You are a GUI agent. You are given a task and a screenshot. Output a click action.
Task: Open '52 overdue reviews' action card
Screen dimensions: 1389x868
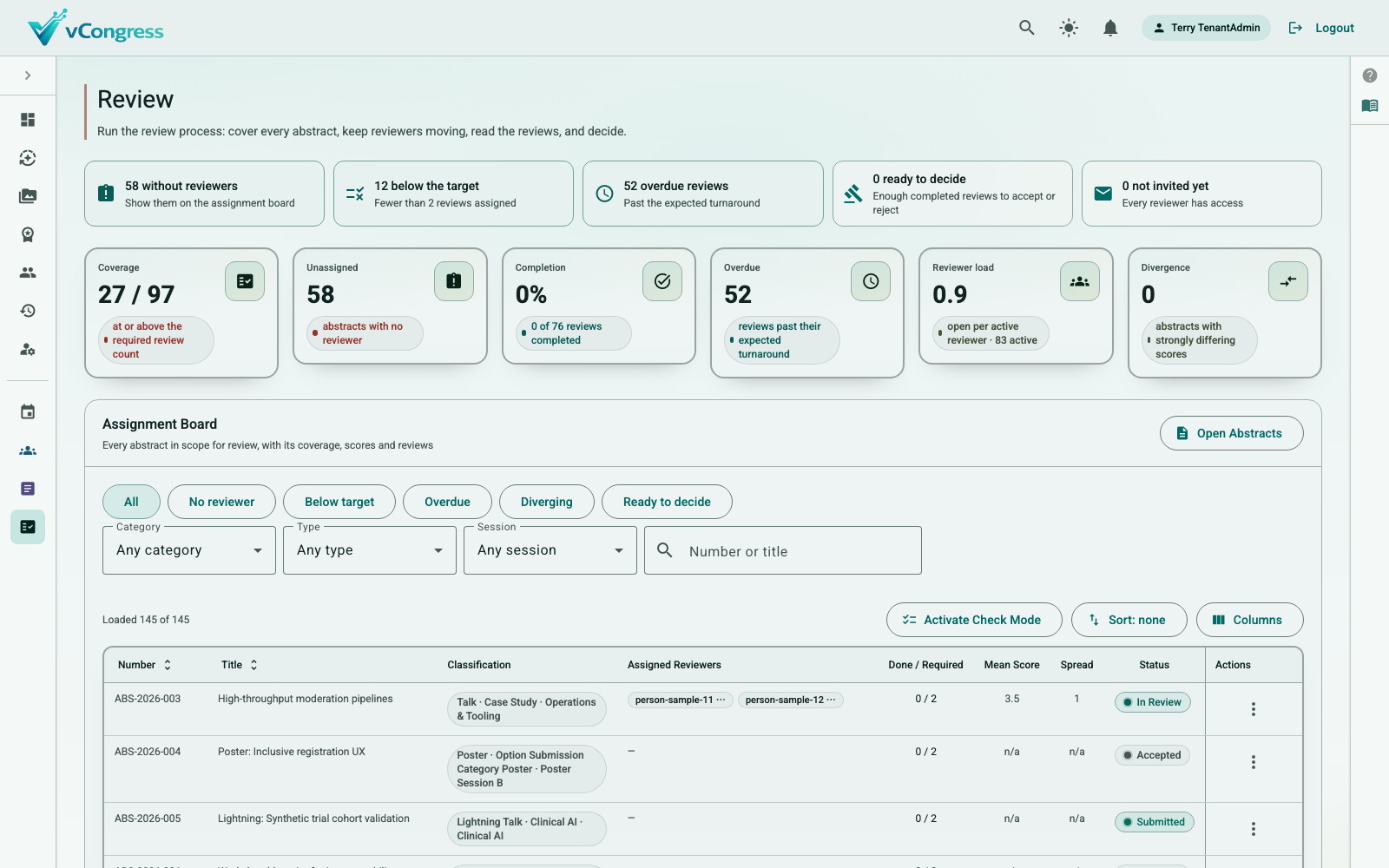point(703,194)
